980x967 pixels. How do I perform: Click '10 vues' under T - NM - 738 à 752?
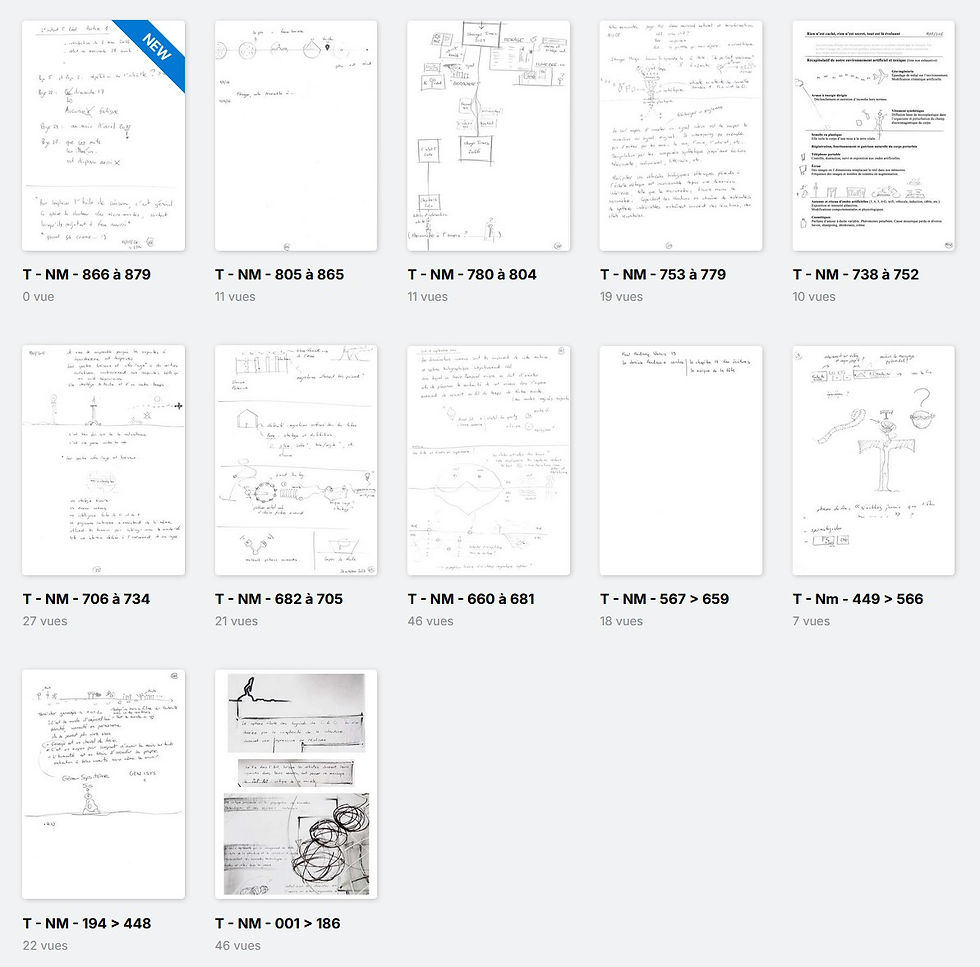tap(814, 297)
